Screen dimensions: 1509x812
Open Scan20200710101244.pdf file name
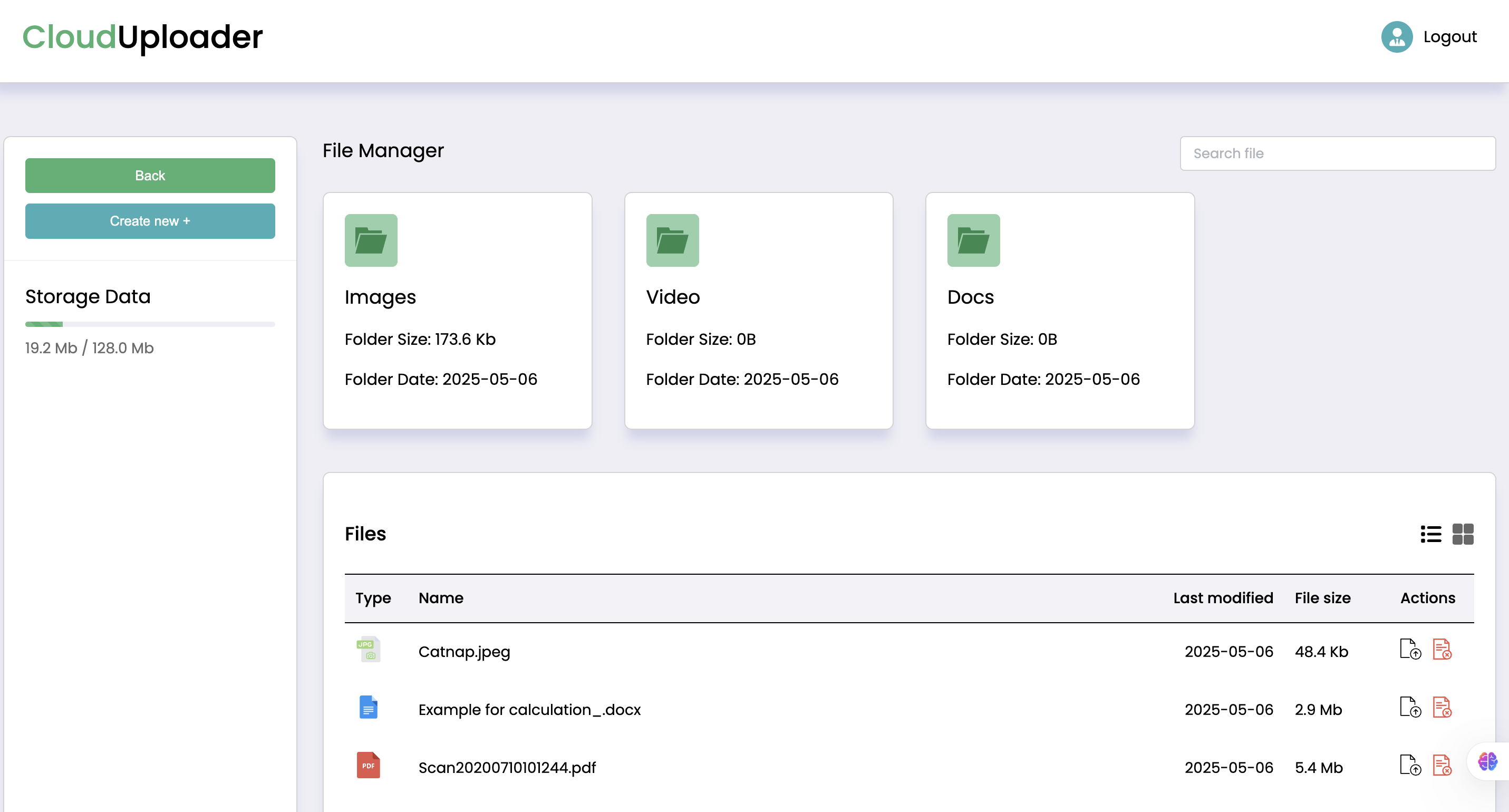pyautogui.click(x=507, y=768)
